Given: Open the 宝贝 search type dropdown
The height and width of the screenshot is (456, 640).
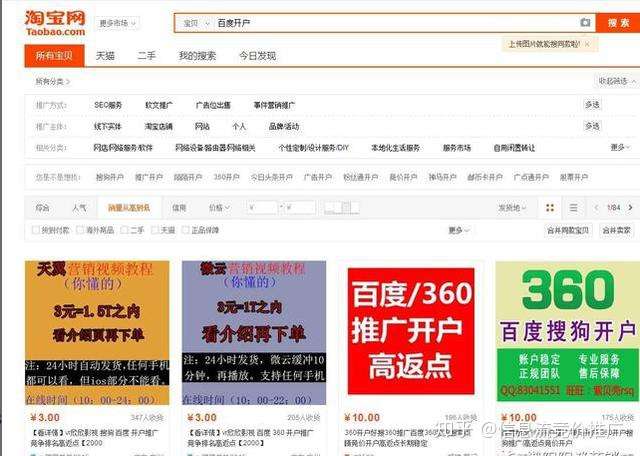Looking at the screenshot, I should click(196, 23).
